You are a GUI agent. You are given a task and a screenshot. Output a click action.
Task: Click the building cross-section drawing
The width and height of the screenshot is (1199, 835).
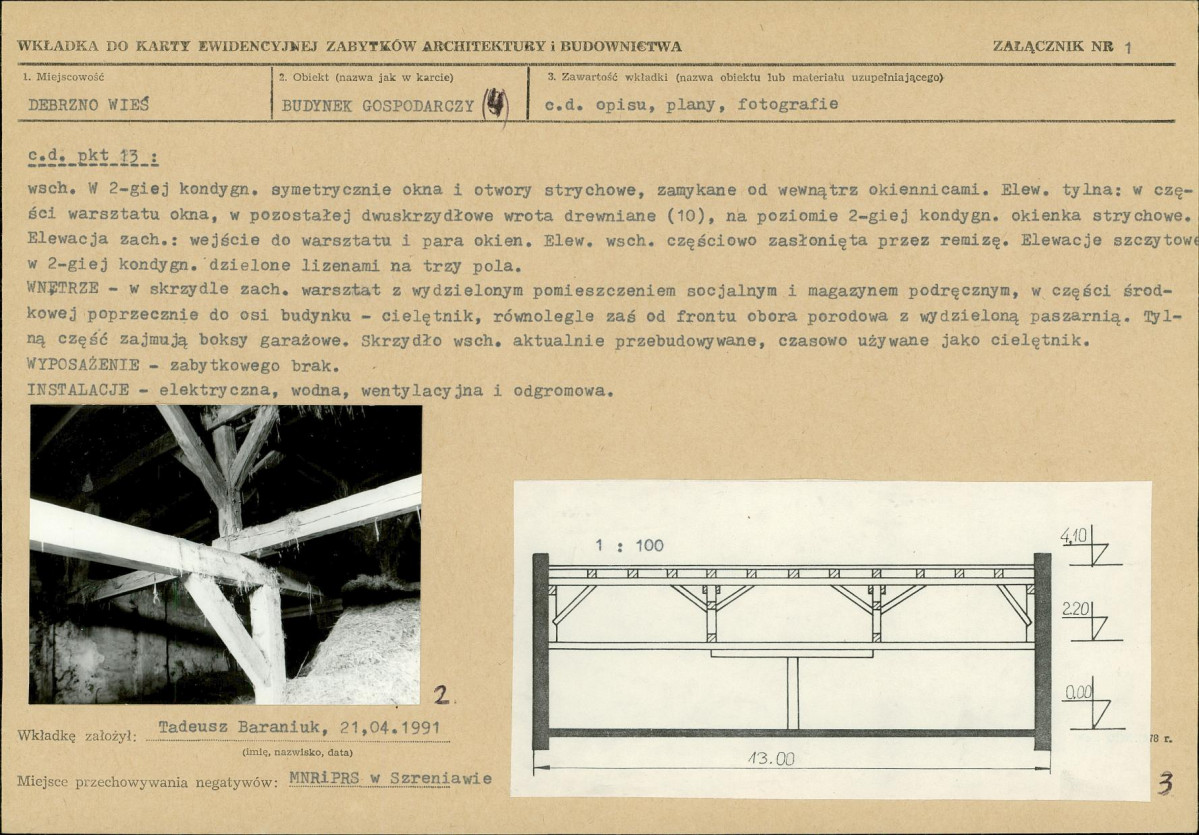tap(790, 640)
